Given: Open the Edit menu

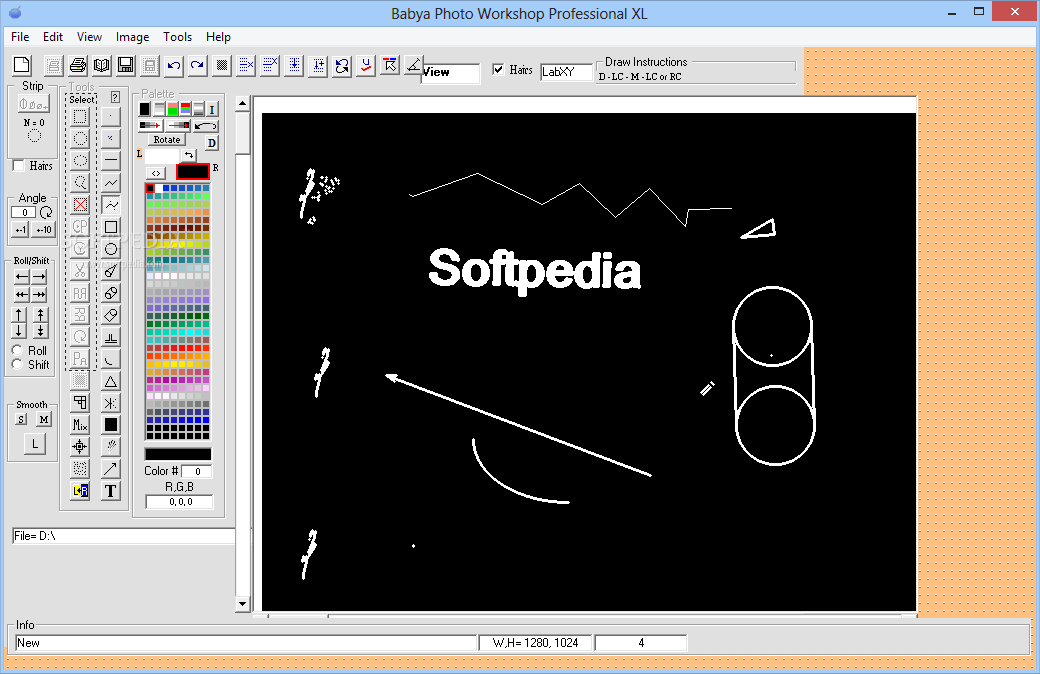Looking at the screenshot, I should [53, 37].
